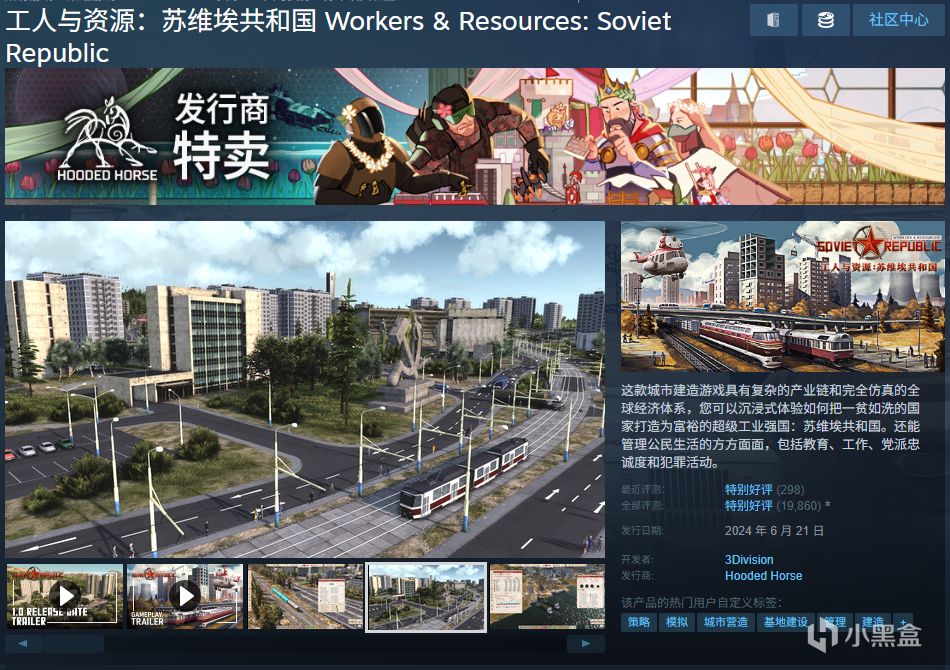
Task: Click the 策略 strategy tag
Action: 639,622
